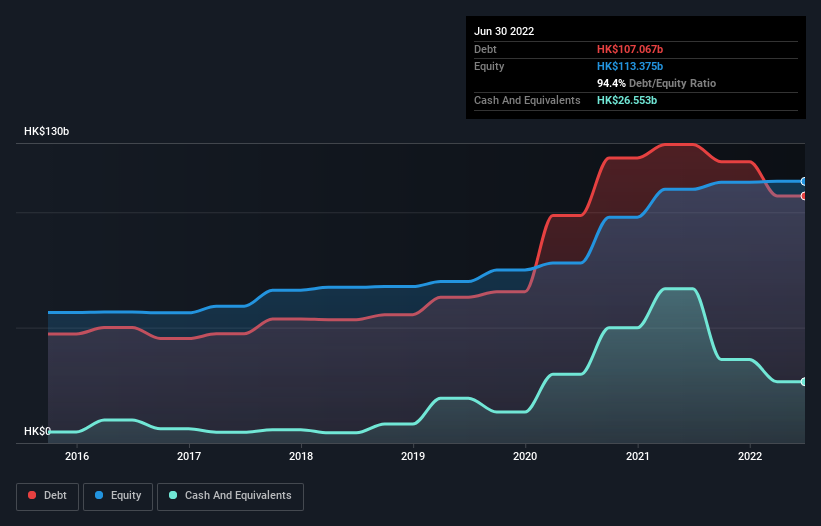Image resolution: width=821 pixels, height=526 pixels.
Task: Click the HK$113.375b equity value
Action: tap(630, 66)
